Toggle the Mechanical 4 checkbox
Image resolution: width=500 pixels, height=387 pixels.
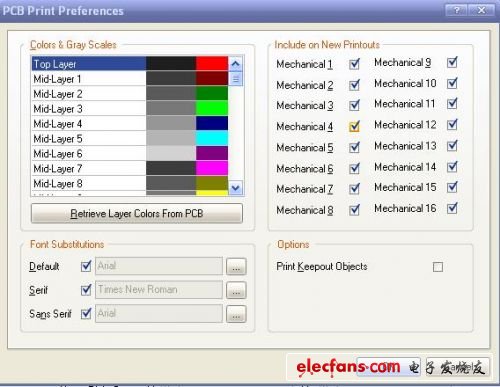tap(354, 126)
